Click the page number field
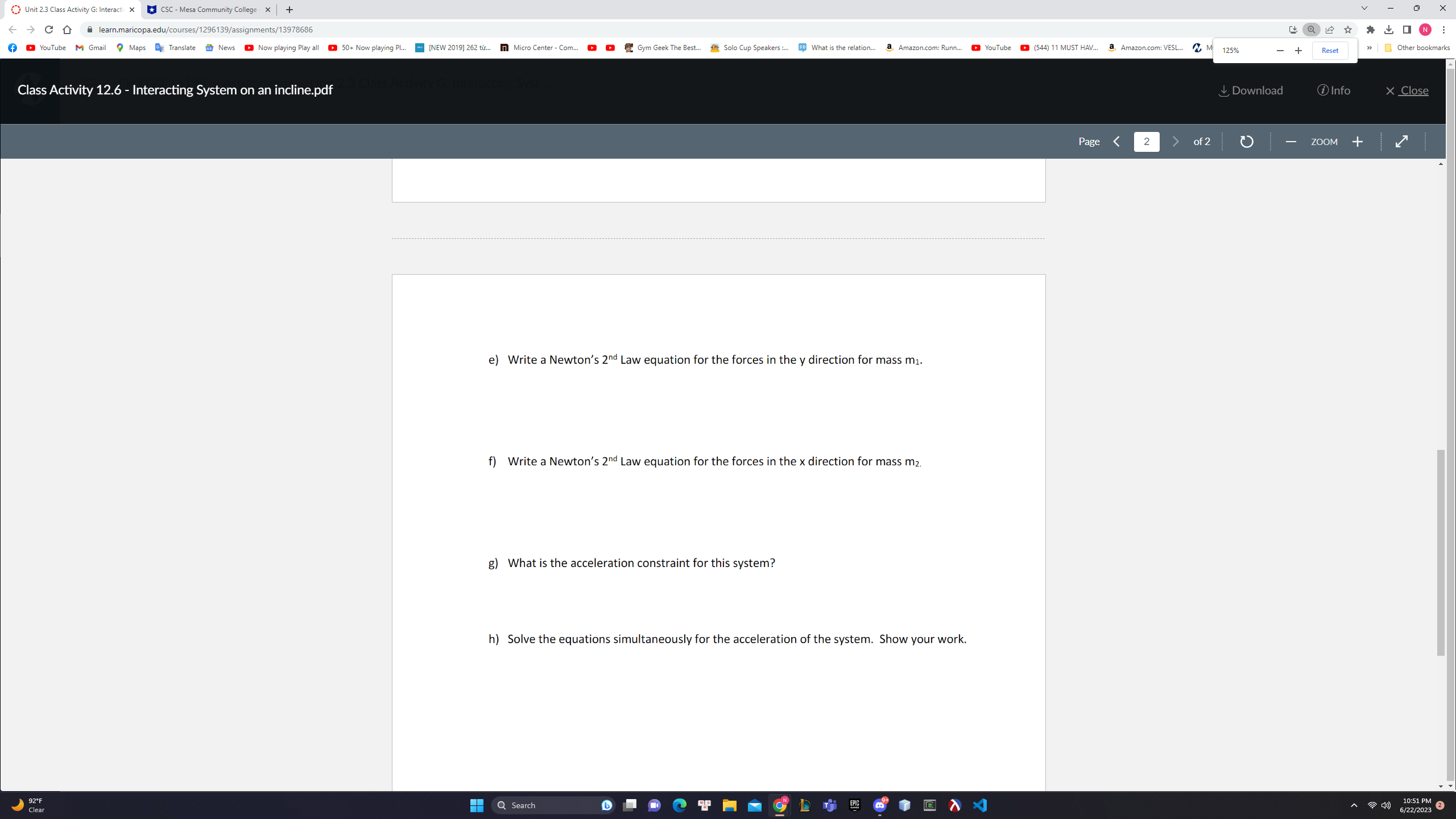The width and height of the screenshot is (1456, 819). (x=1146, y=142)
